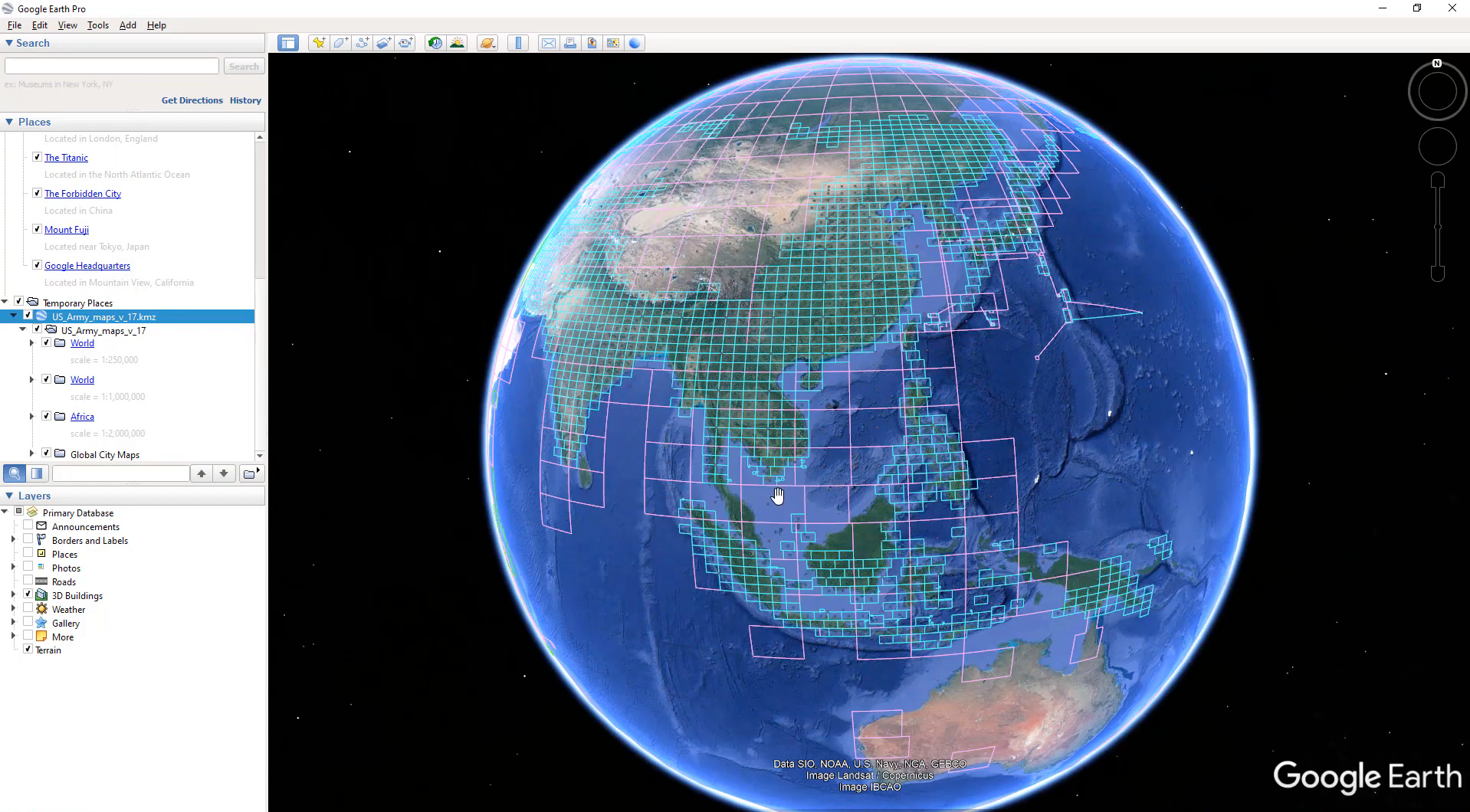The height and width of the screenshot is (812, 1470).
Task: Open the Edit menu
Action: (40, 25)
